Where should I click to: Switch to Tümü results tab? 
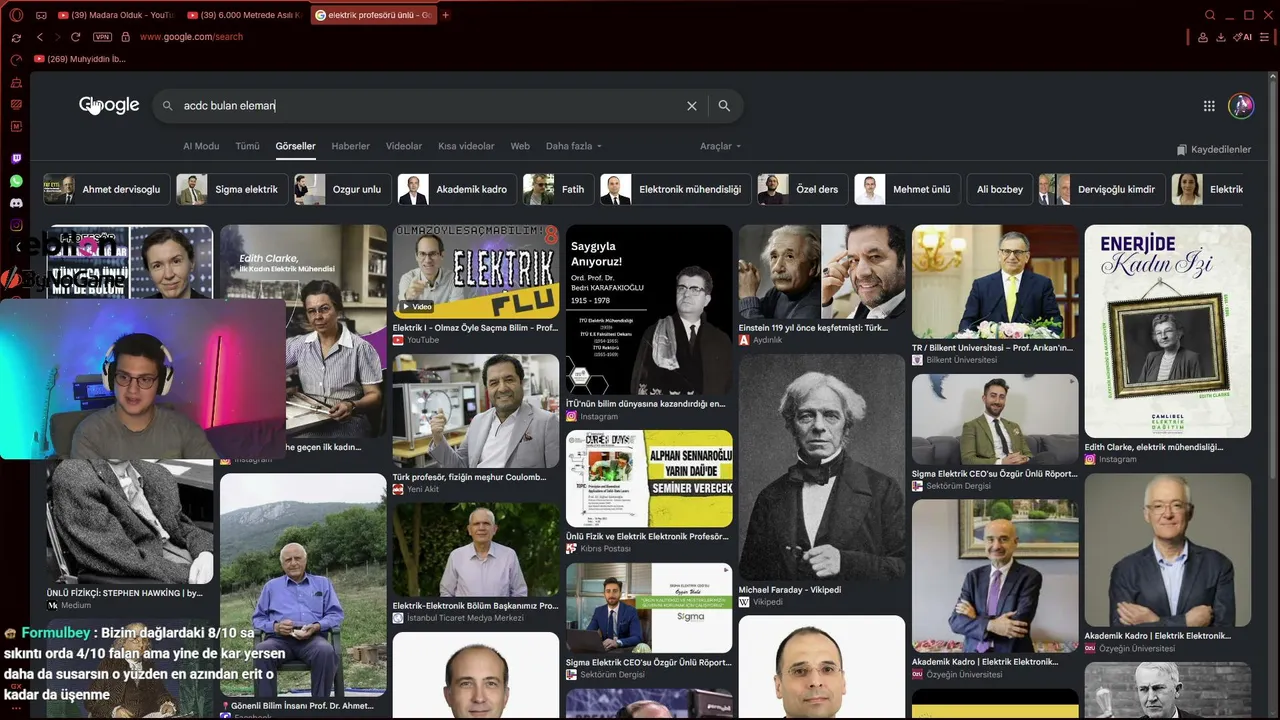[x=247, y=146]
